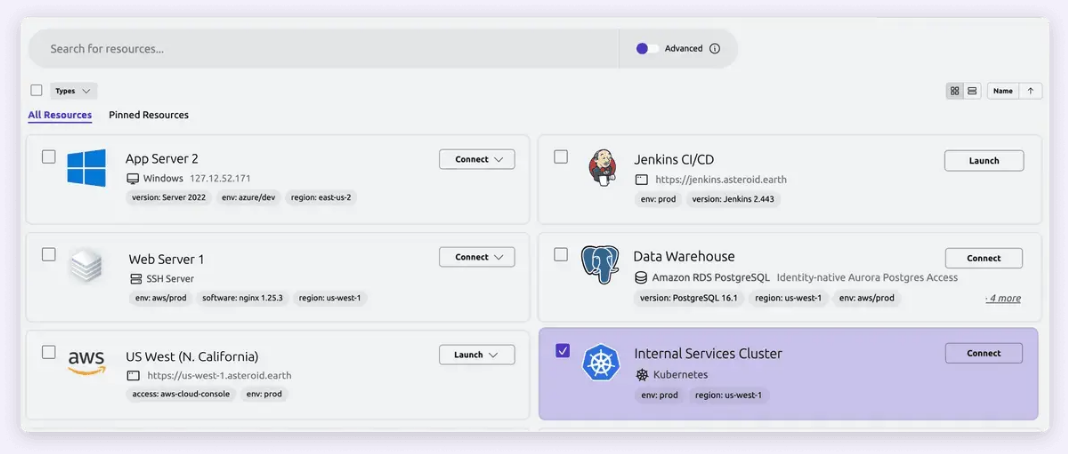Click the Kubernetes wheel logo of Internal Services Cluster
The height and width of the screenshot is (454, 1068).
point(601,363)
